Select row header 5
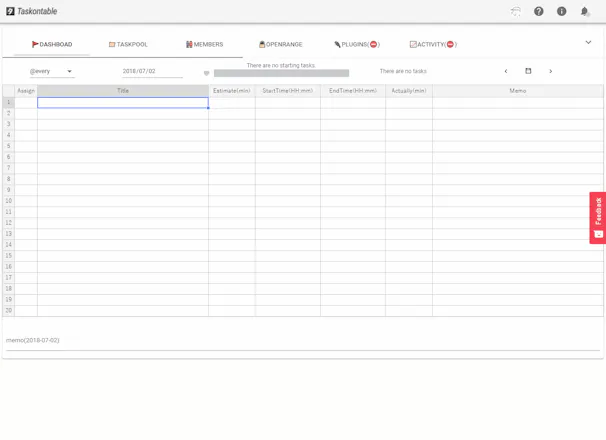 click(9, 146)
